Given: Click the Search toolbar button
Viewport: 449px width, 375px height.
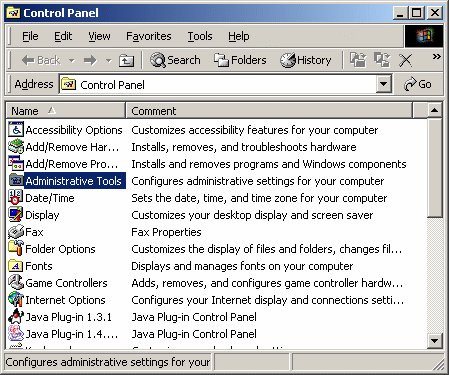Looking at the screenshot, I should pyautogui.click(x=175, y=60).
